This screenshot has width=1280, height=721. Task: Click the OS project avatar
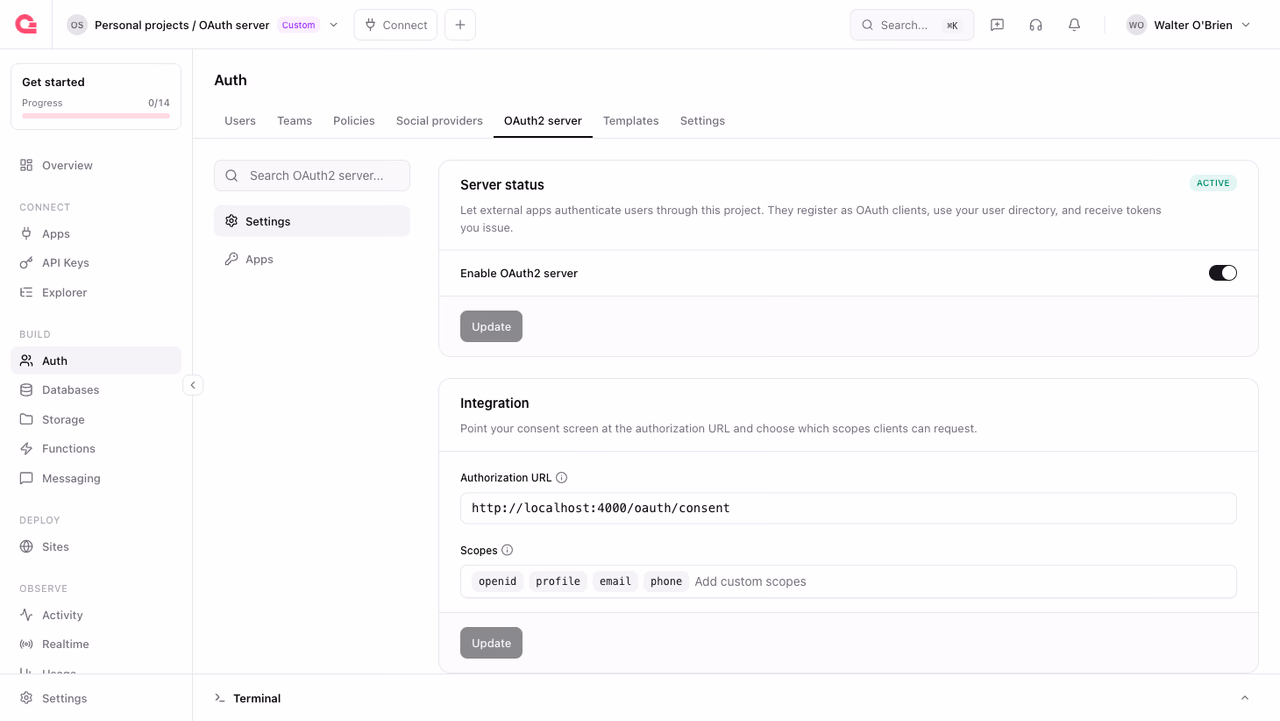point(77,25)
